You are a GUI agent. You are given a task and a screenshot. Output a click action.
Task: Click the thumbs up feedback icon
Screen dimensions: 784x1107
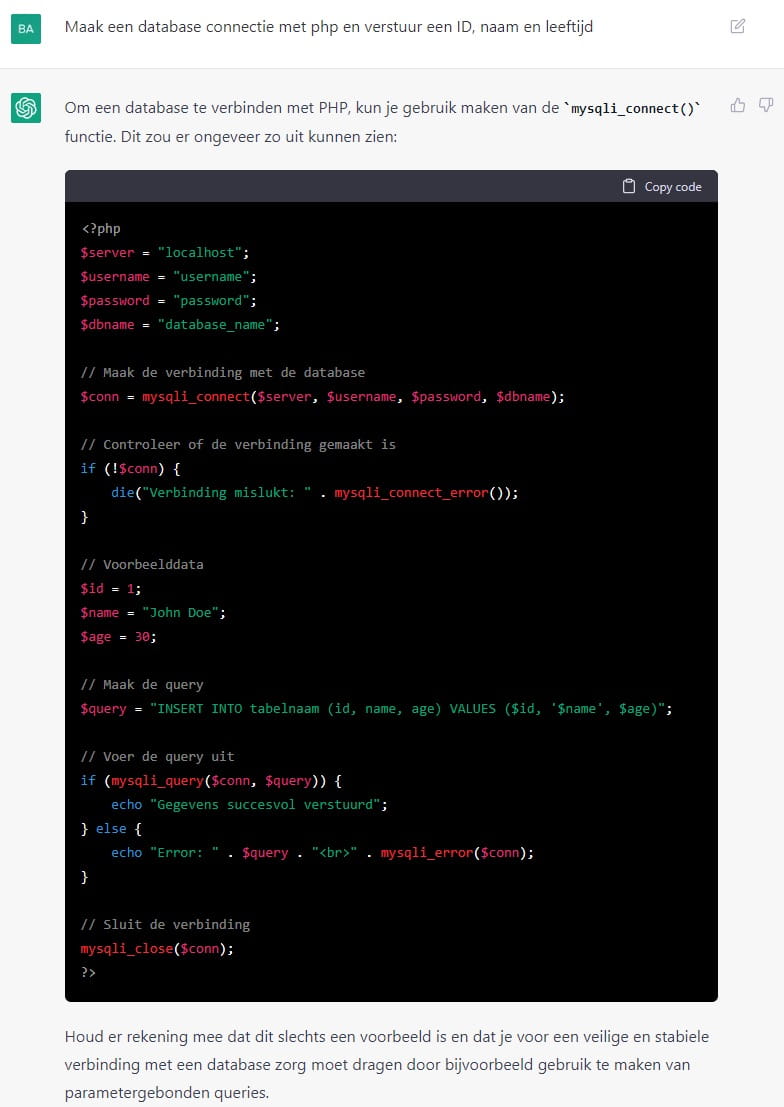[737, 105]
